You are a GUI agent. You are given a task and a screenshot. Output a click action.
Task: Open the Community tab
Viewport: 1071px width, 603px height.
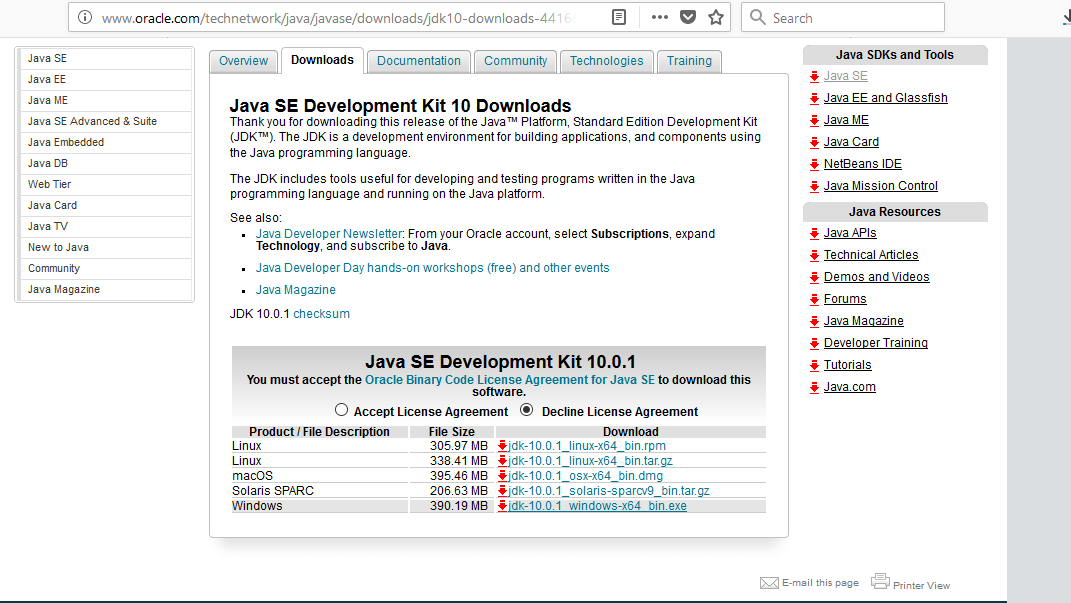516,61
